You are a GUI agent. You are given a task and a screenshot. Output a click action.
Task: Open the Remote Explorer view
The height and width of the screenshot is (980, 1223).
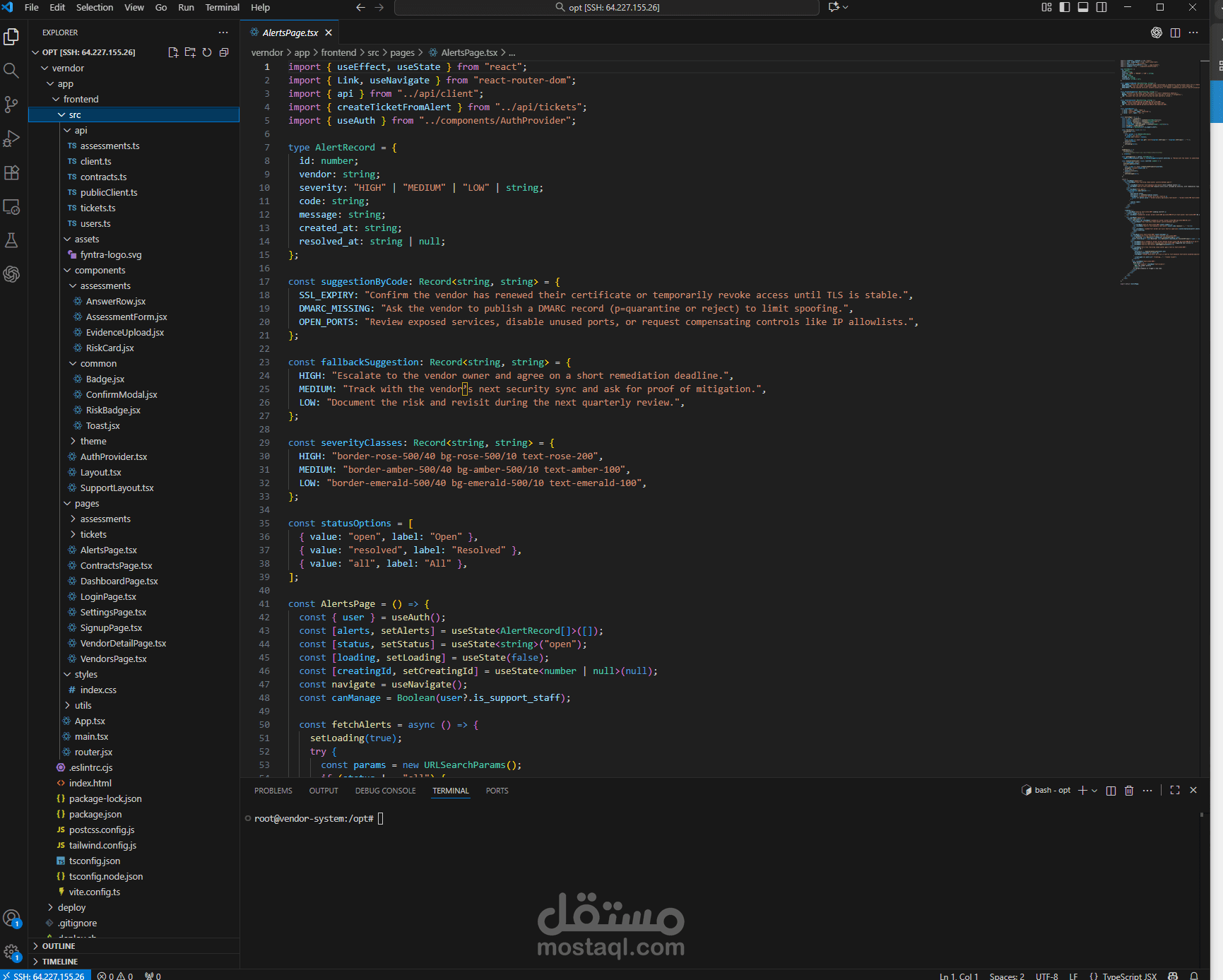tap(11, 207)
